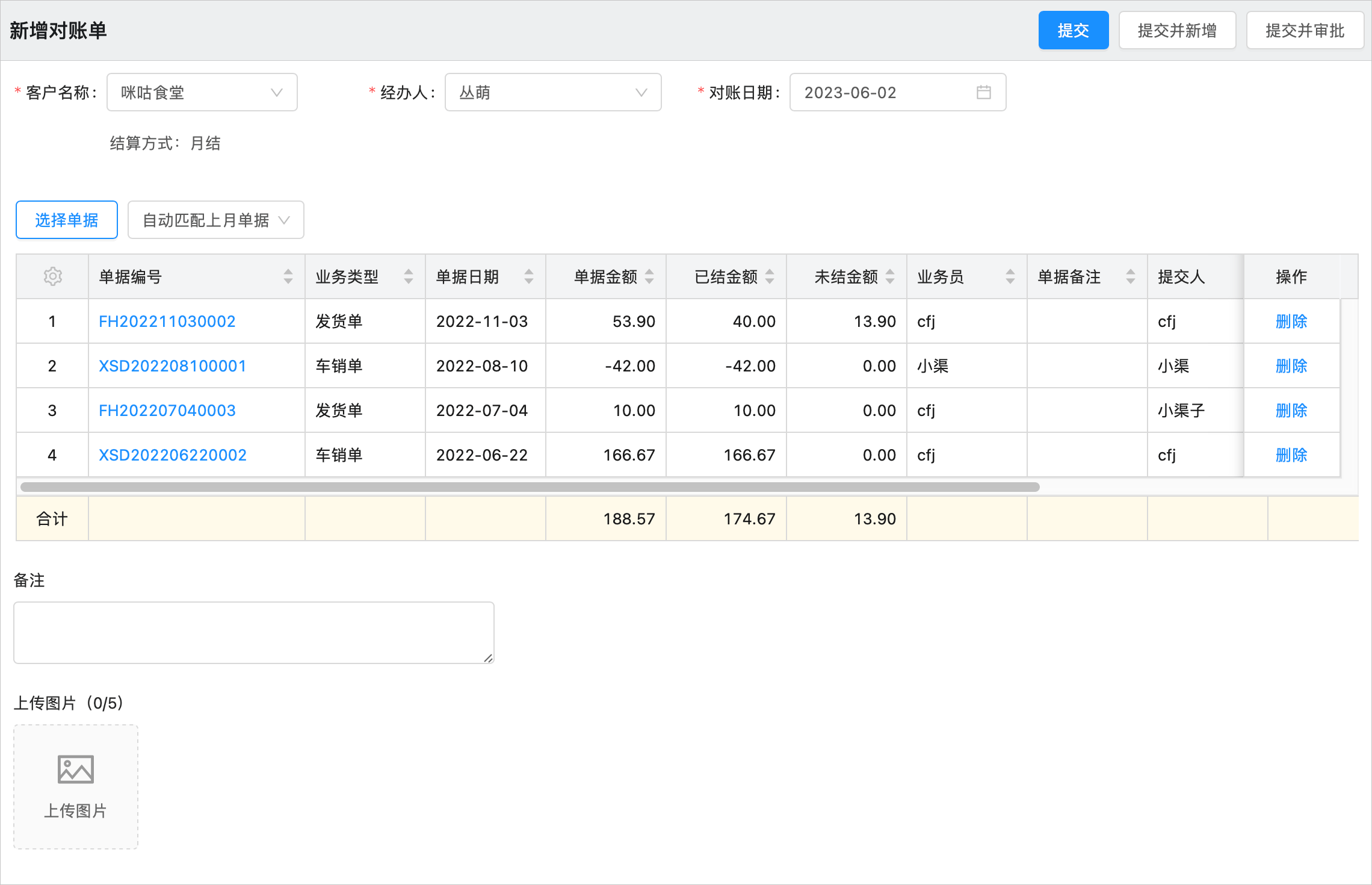
Task: Sort by 单据编号 column arrows
Action: tap(288, 276)
